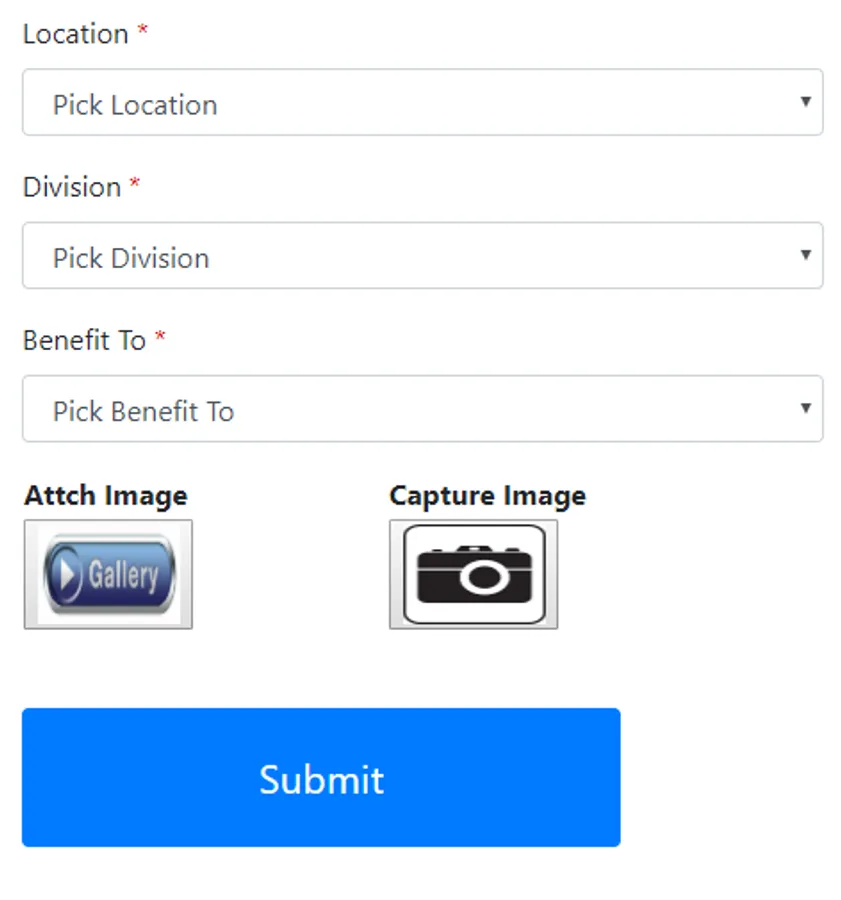Click the camera capture image icon
Image resolution: width=841 pixels, height=900 pixels.
pyautogui.click(x=473, y=574)
